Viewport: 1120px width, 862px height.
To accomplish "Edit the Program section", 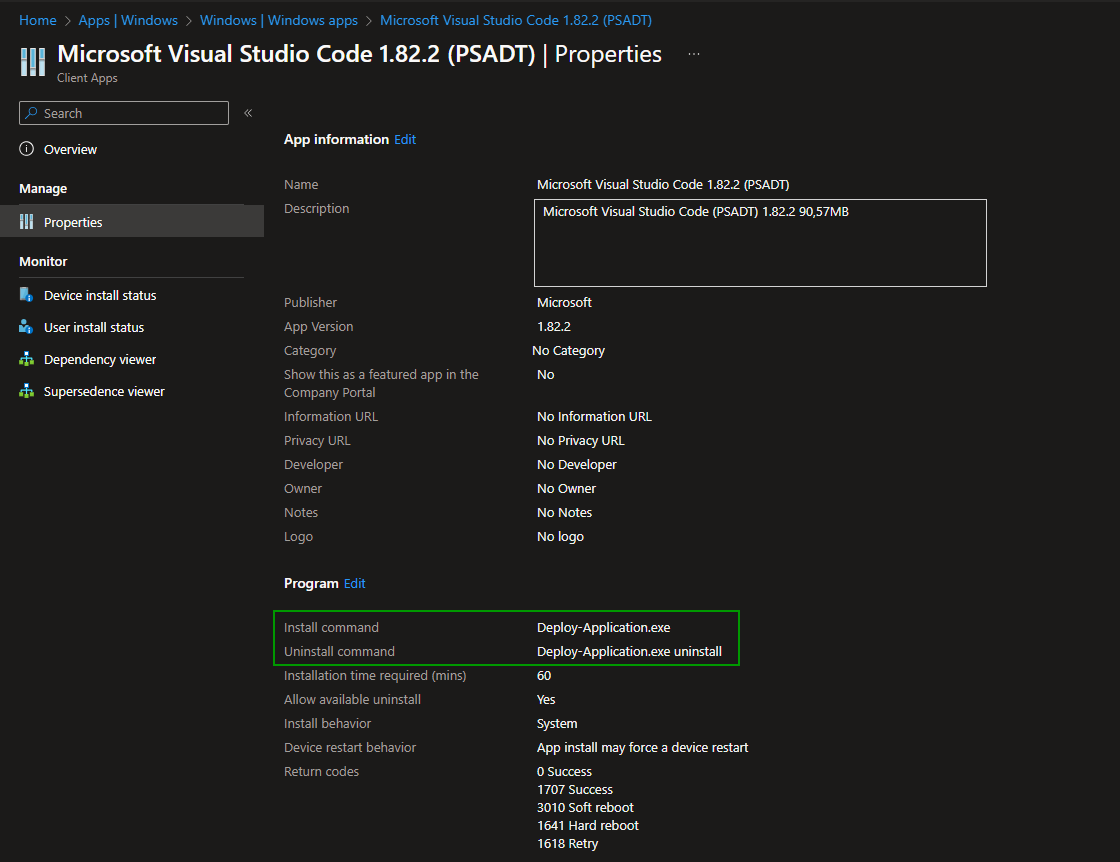I will point(355,583).
